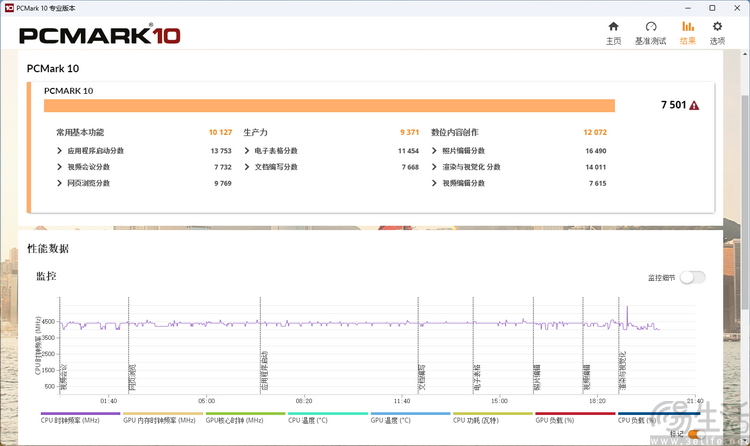The image size is (750, 446).
Task: Click the 电子表格 marker on the chart
Action: [x=477, y=378]
